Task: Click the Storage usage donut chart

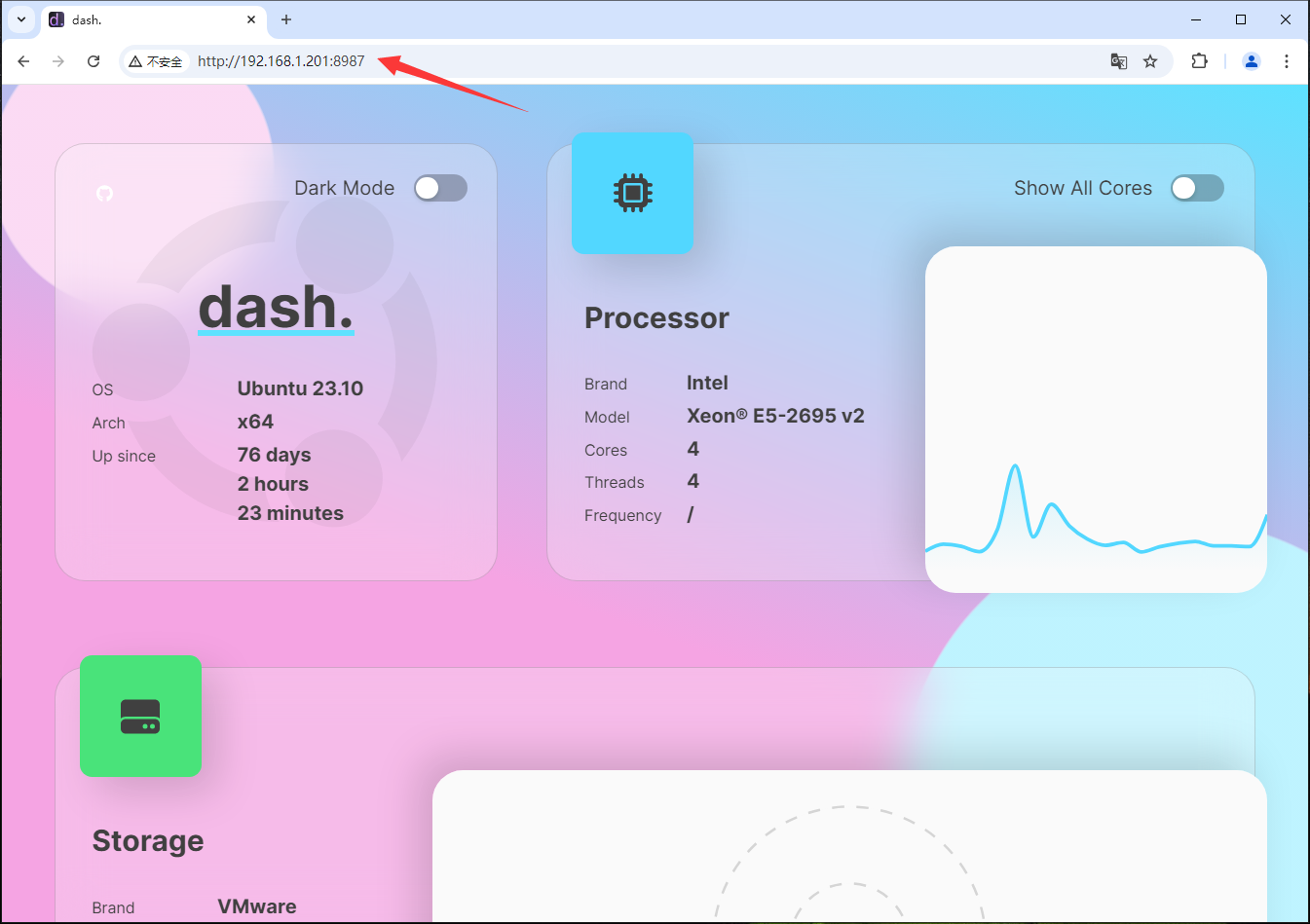Action: click(849, 862)
